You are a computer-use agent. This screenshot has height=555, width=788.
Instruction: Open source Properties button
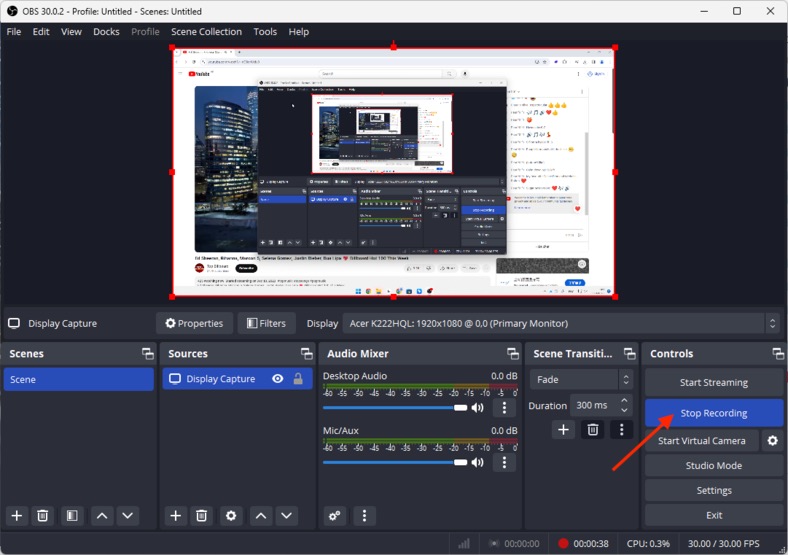point(194,323)
